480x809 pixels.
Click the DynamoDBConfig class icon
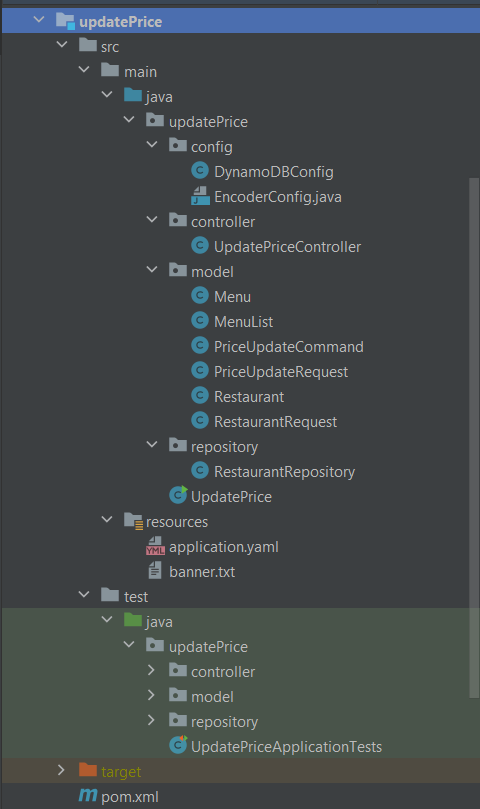(x=200, y=171)
